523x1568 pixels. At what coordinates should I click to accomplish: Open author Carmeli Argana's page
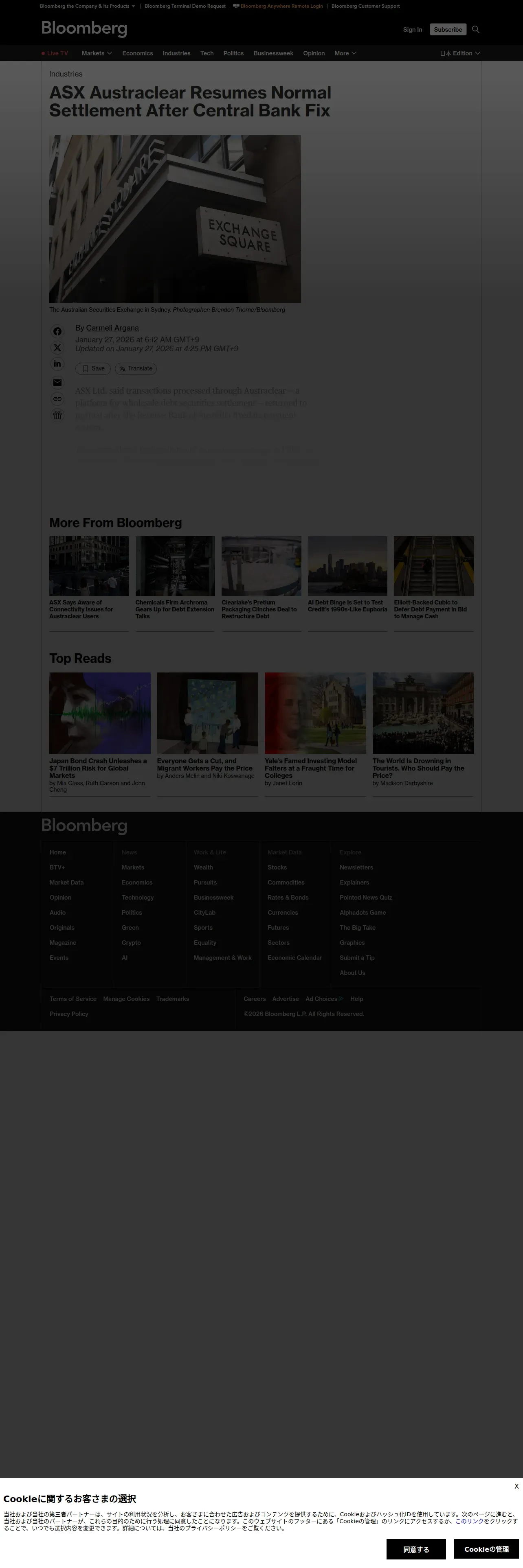coord(113,328)
